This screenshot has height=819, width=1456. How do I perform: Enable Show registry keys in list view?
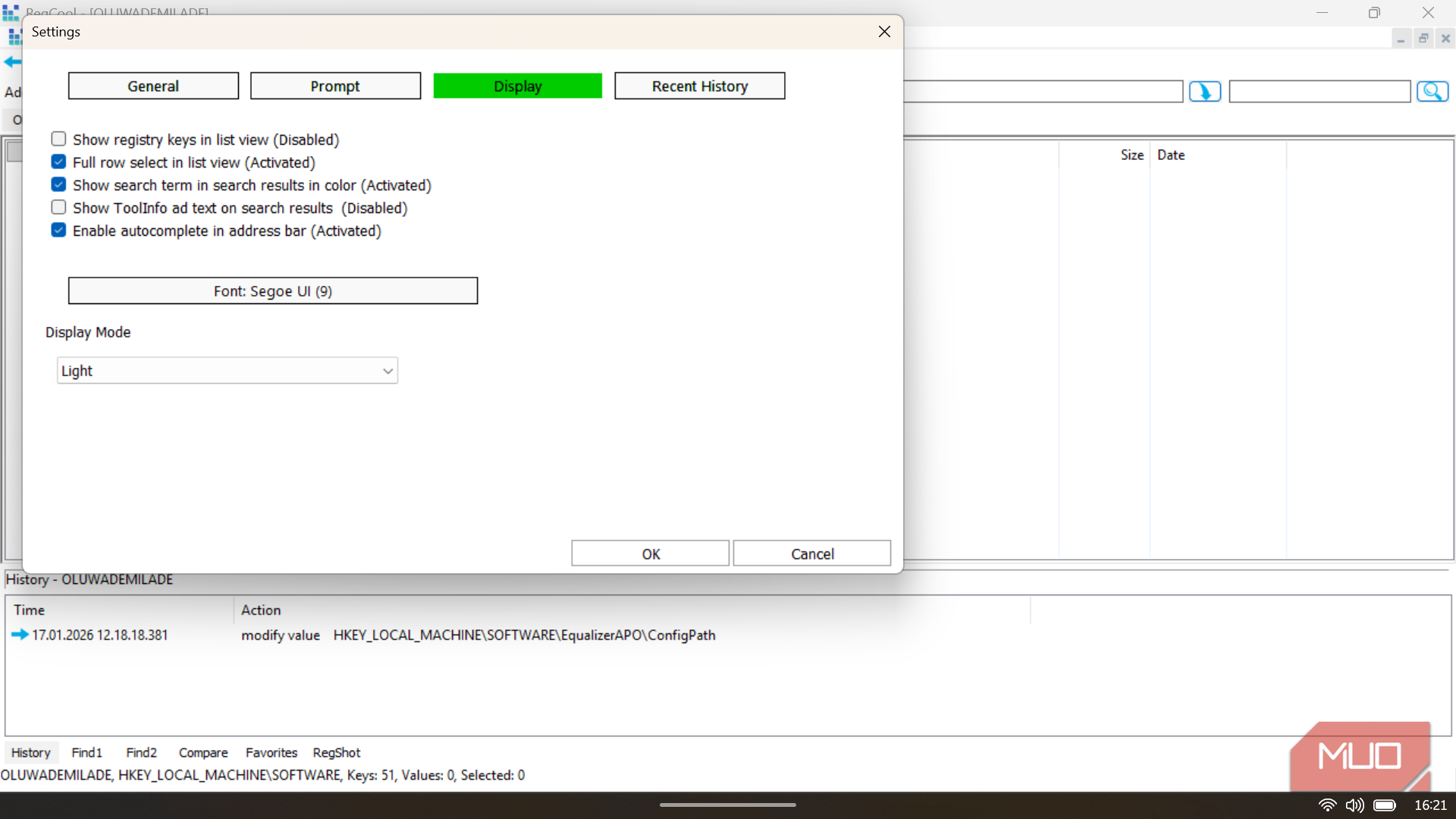58,140
